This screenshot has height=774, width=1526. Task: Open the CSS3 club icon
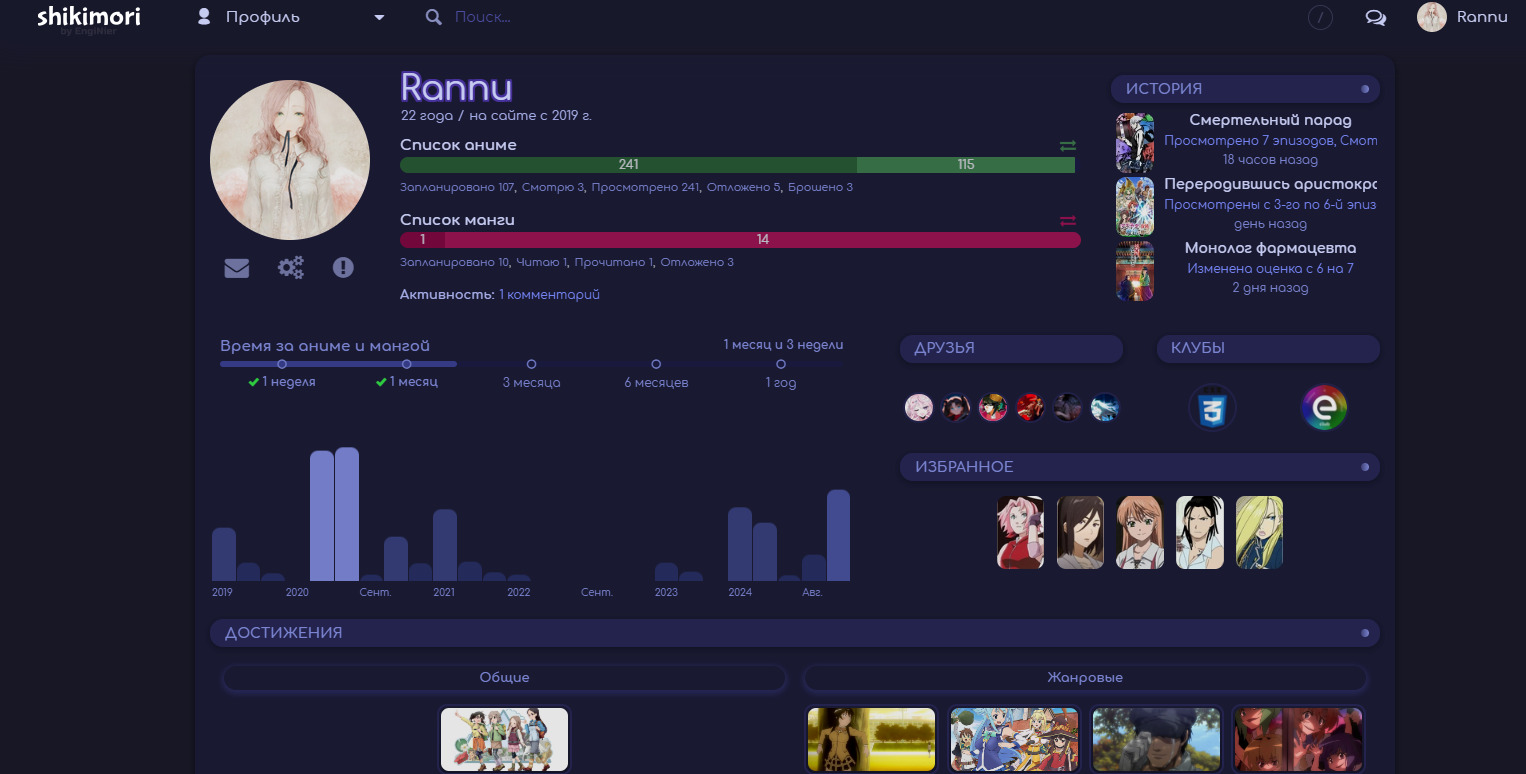point(1212,409)
